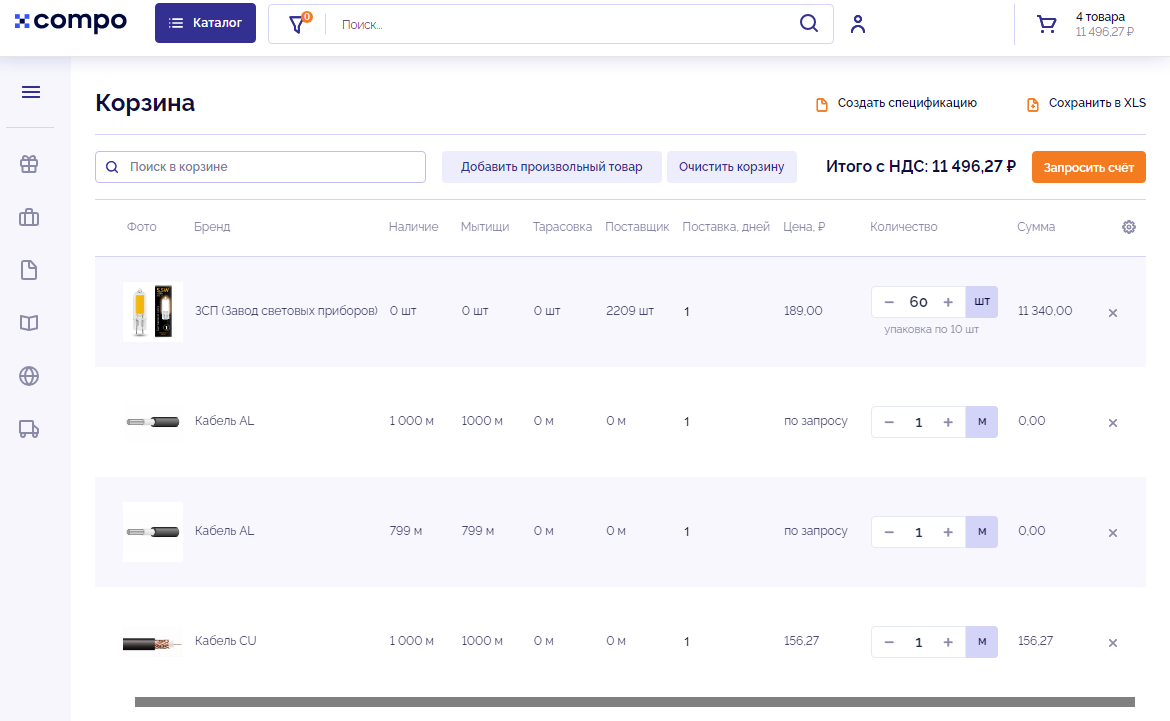
Task: Click the Сумма column header
Action: (1036, 227)
